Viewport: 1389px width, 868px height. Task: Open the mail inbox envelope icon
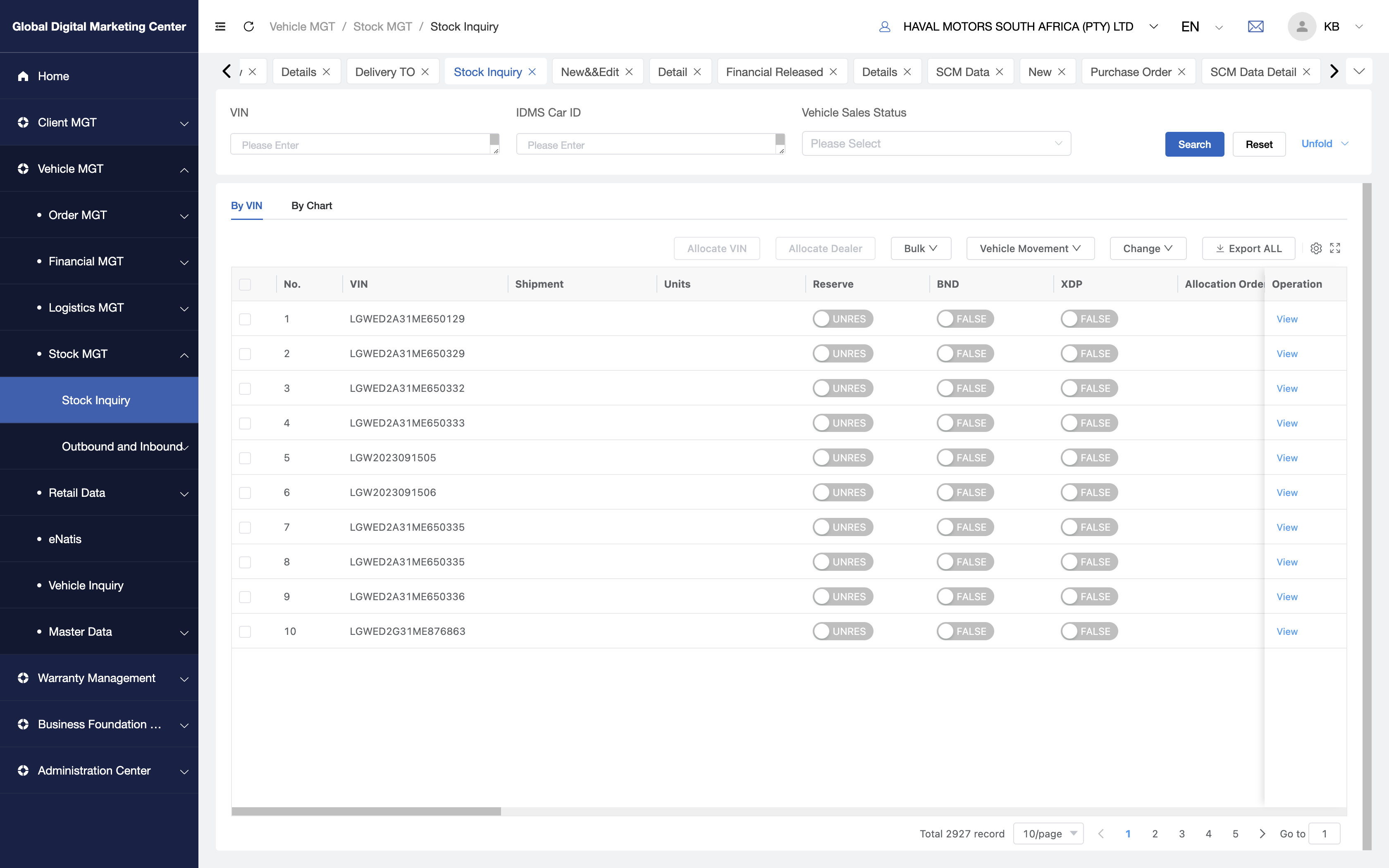coord(1256,26)
